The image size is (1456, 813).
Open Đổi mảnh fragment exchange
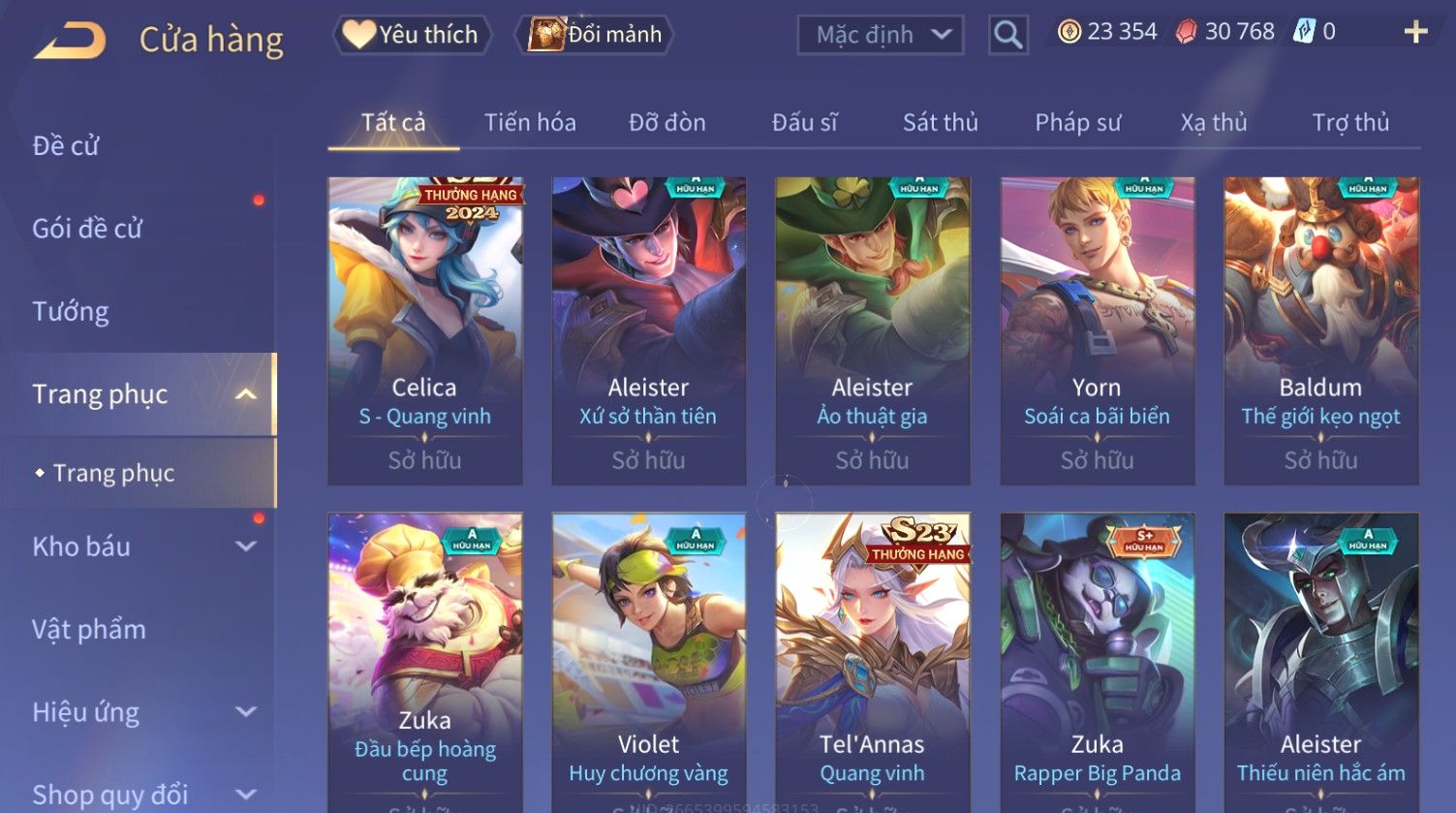coord(595,35)
